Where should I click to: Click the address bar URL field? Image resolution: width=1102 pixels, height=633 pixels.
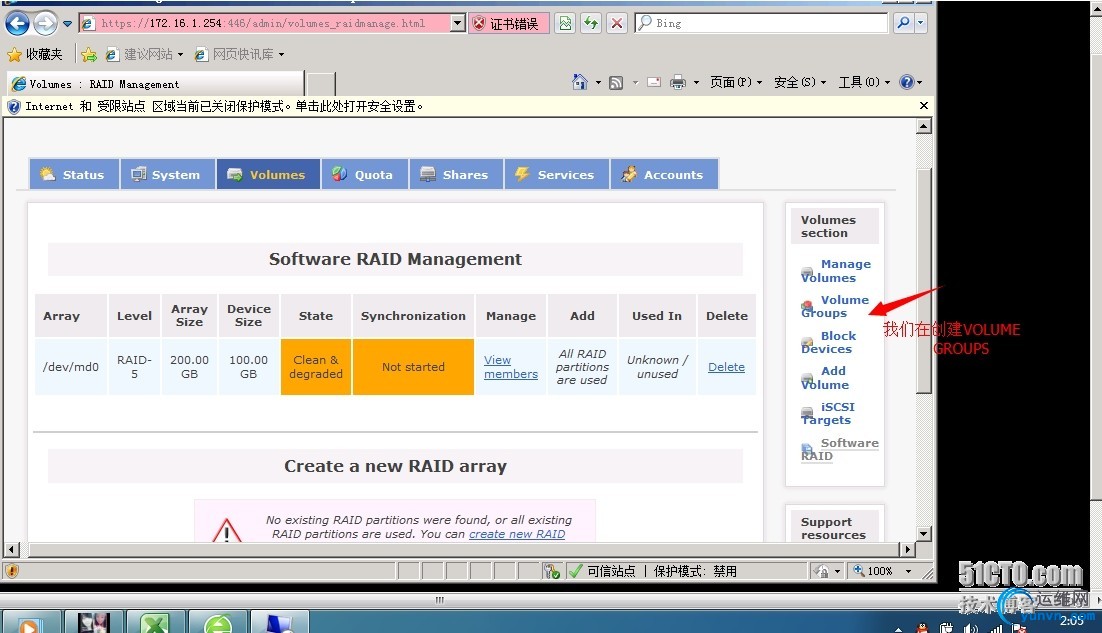(x=264, y=23)
